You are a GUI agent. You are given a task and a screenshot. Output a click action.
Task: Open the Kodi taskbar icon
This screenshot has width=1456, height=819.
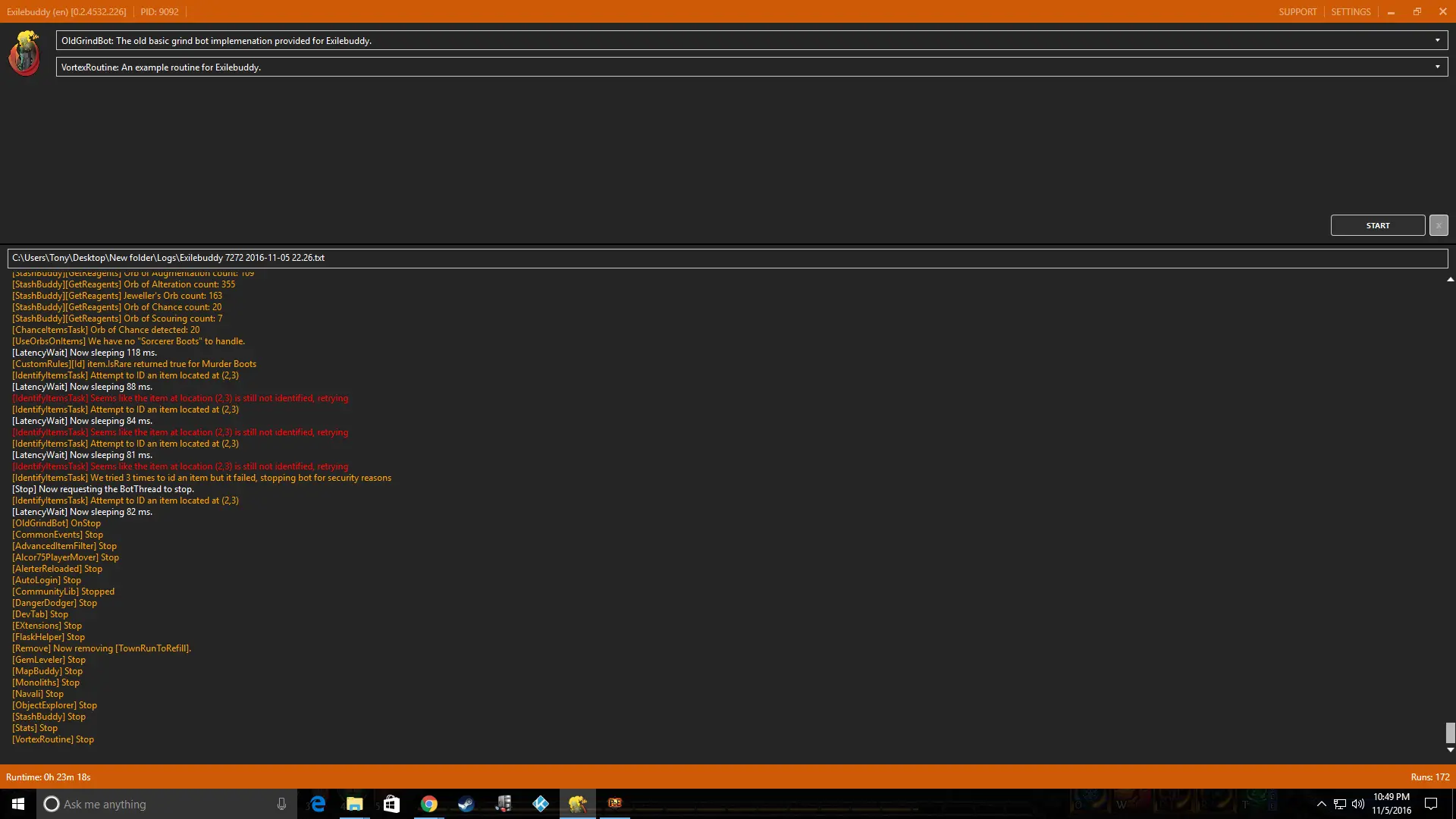tap(541, 804)
